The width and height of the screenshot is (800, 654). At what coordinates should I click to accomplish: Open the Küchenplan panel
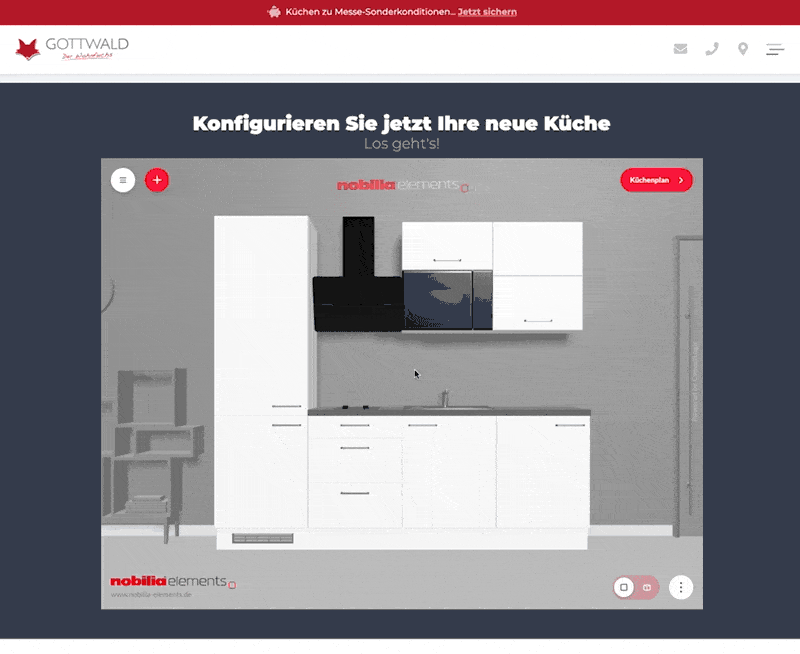tap(656, 180)
